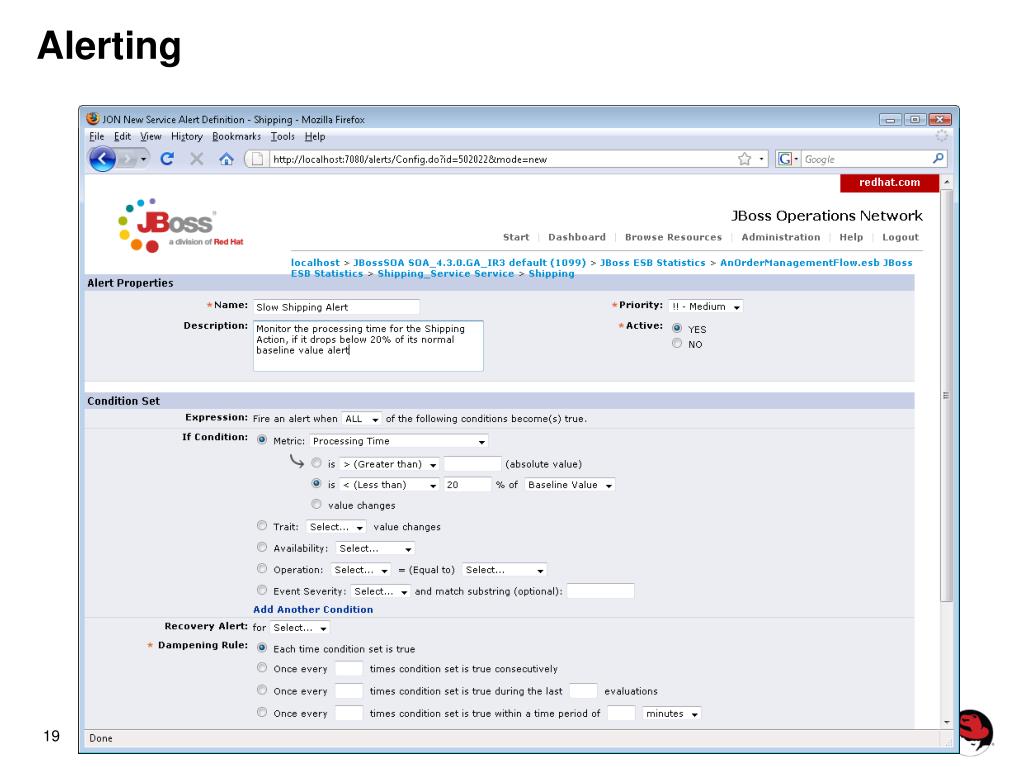The width and height of the screenshot is (1023, 767).
Task: Open the minutes time unit dropdown
Action: (672, 714)
